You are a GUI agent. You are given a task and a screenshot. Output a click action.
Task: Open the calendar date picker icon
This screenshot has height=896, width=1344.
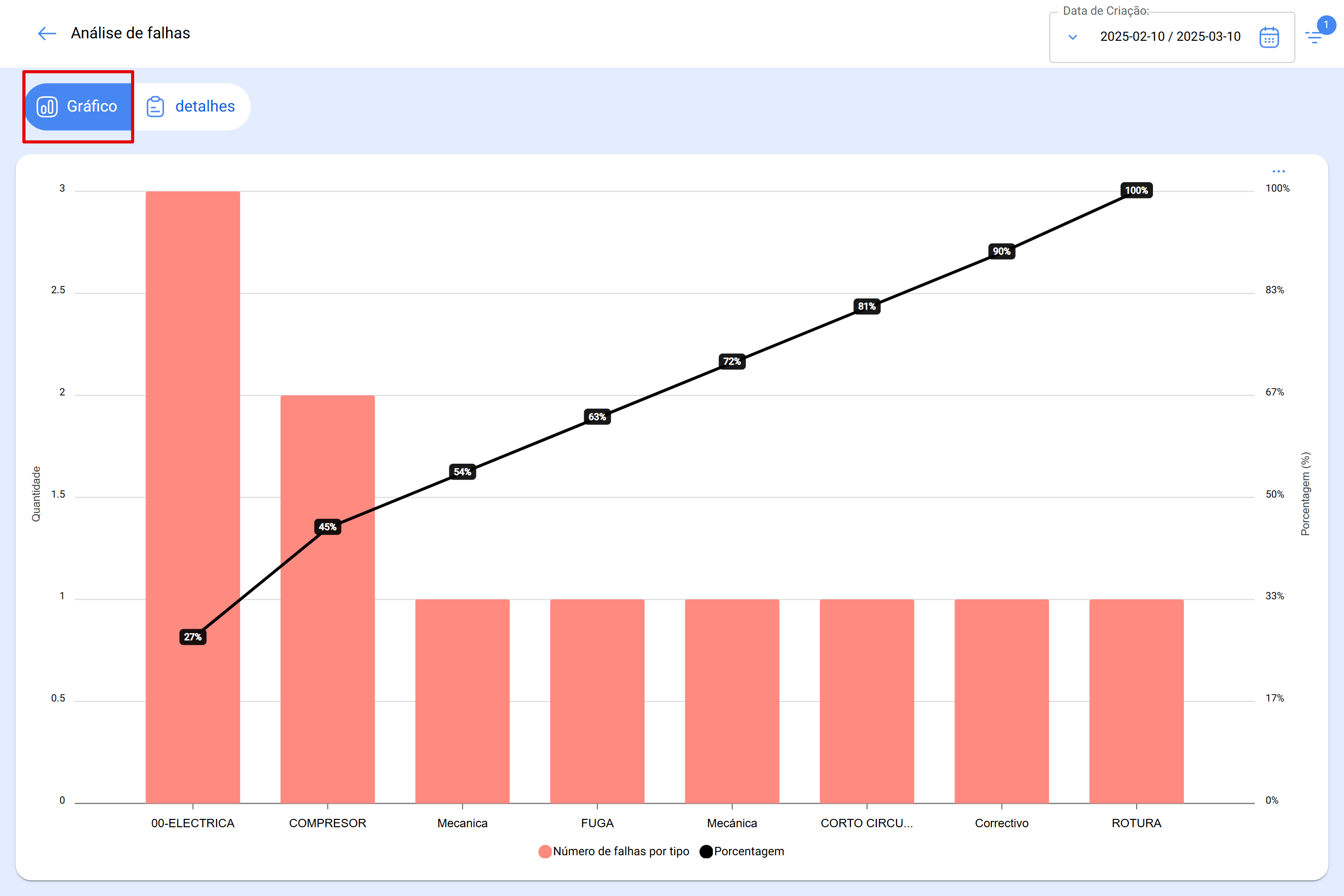coord(1268,37)
